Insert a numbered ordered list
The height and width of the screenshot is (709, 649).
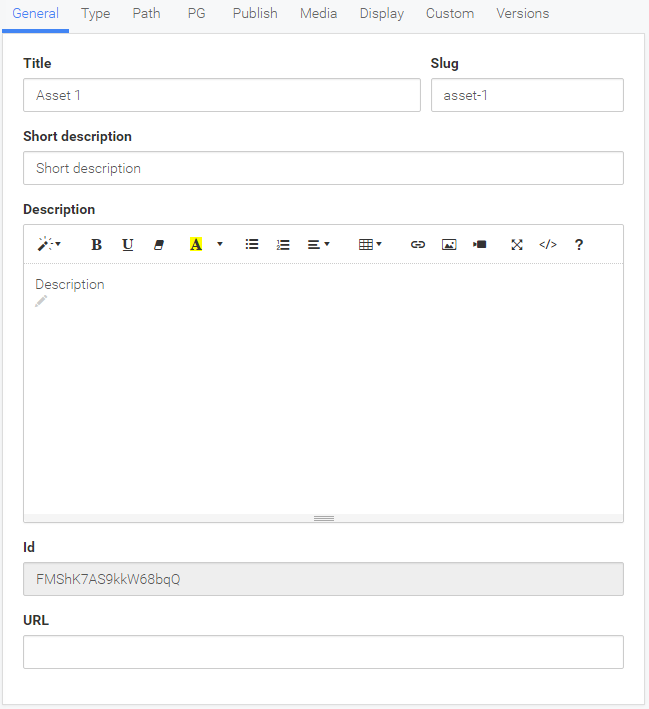pyautogui.click(x=283, y=245)
